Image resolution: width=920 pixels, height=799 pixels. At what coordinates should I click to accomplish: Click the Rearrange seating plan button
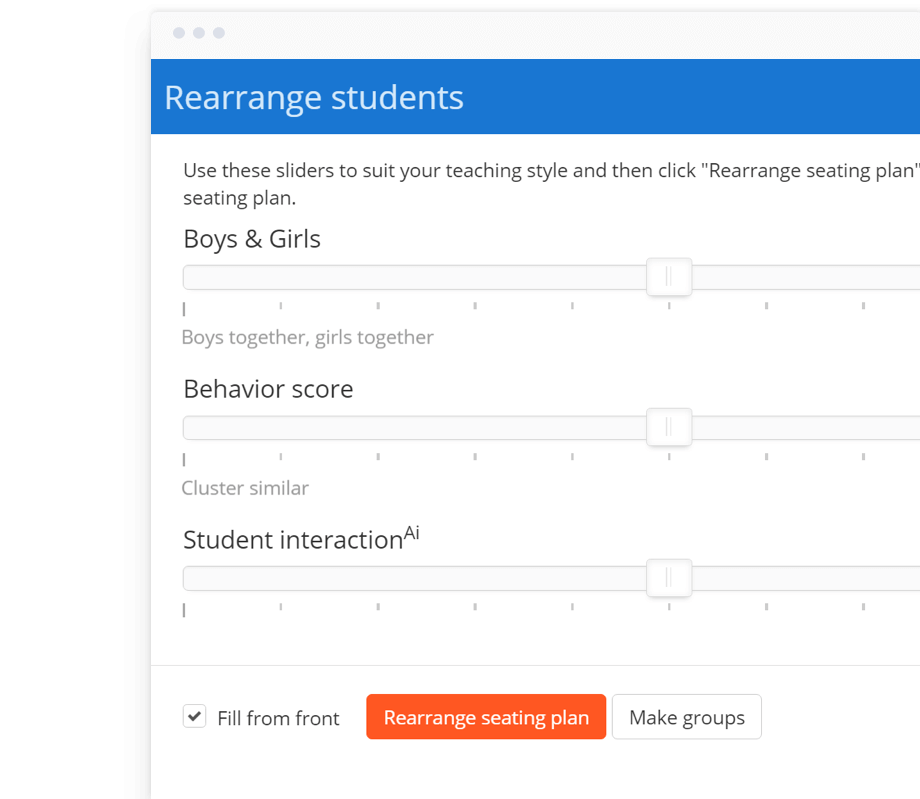(x=486, y=717)
